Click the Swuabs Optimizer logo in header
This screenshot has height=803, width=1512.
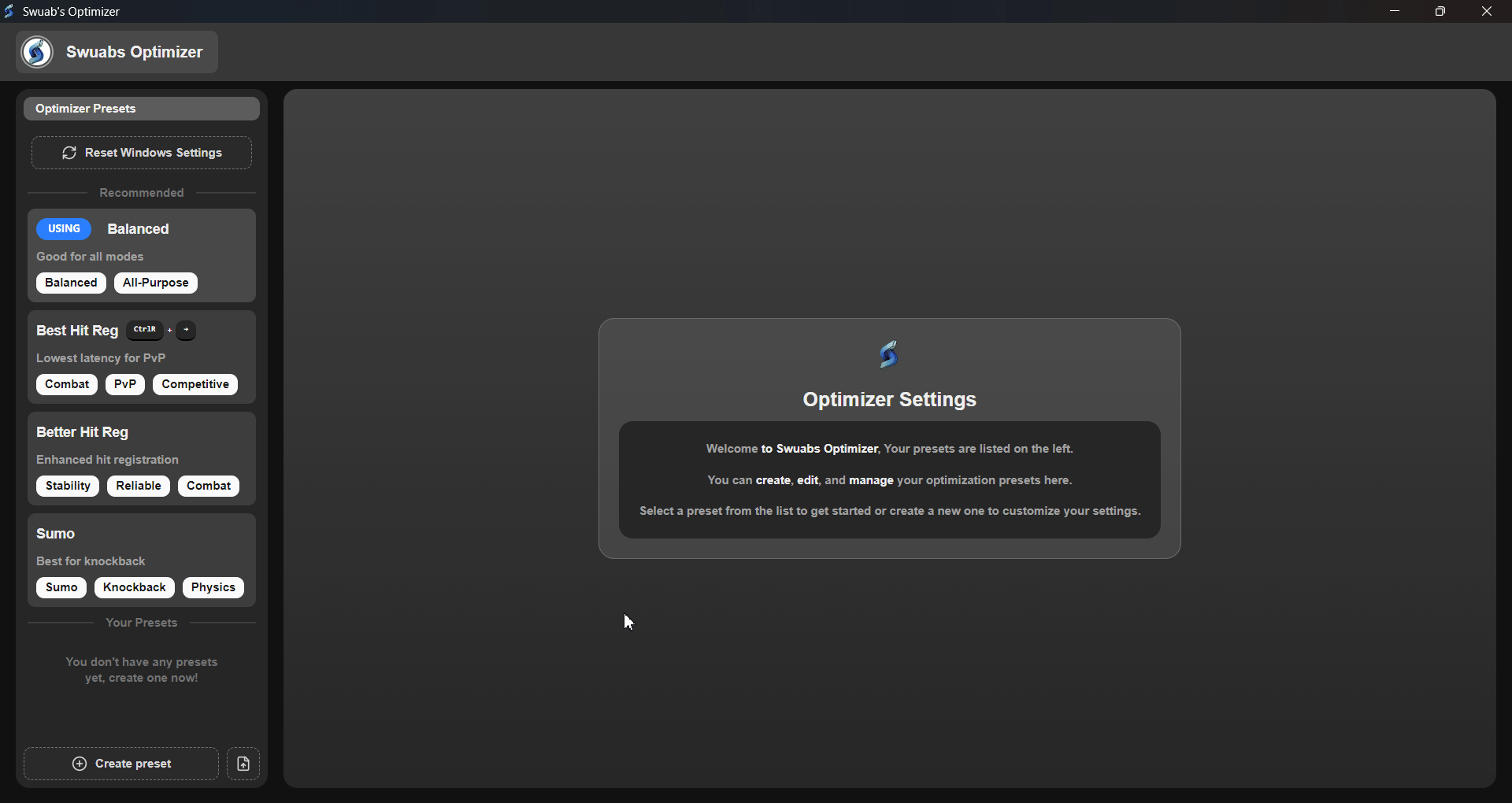pyautogui.click(x=37, y=52)
